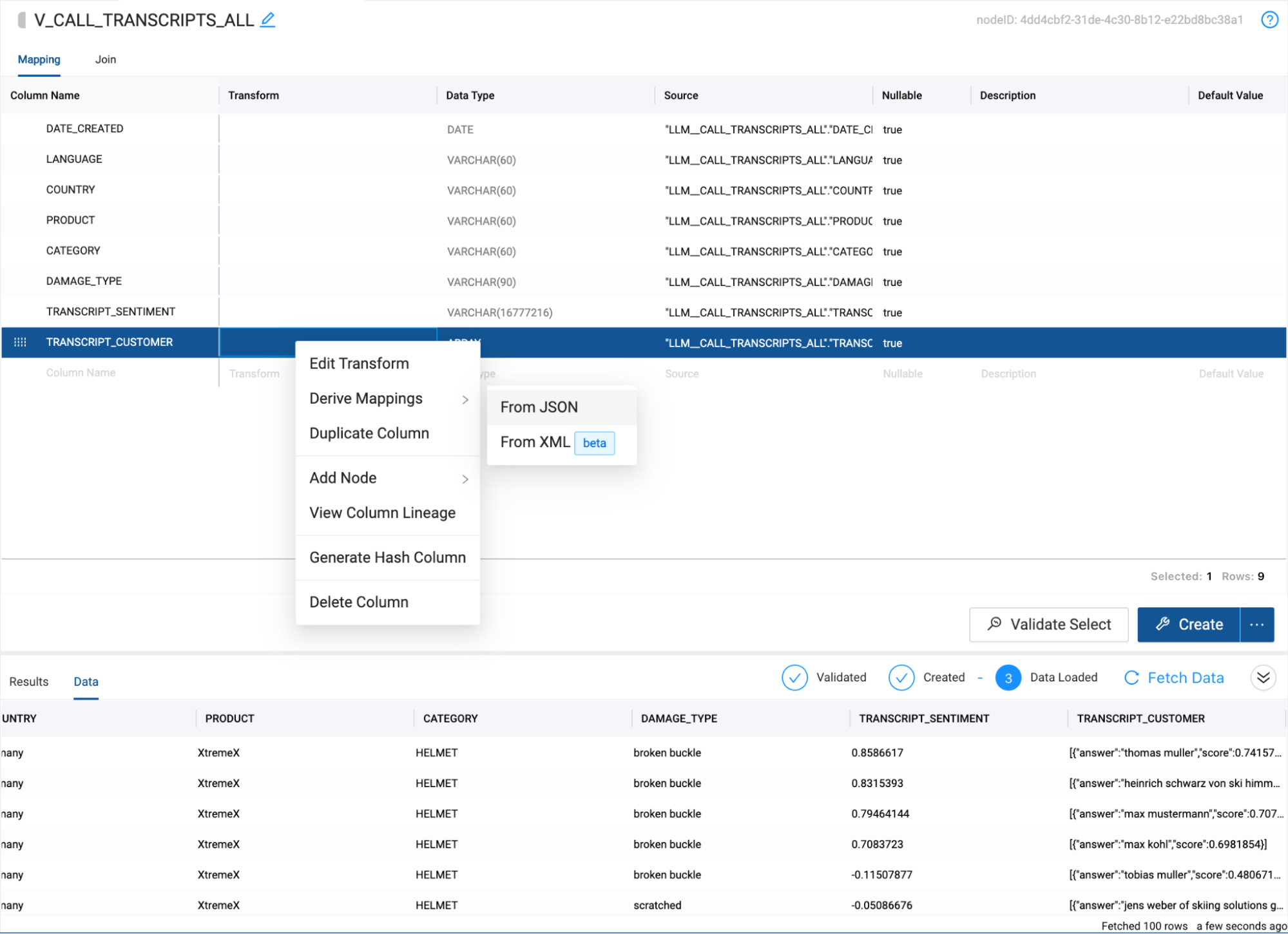Screen dimensions: 1288x934
Task: Choose Duplicate Column from context menu
Action: point(387,434)
